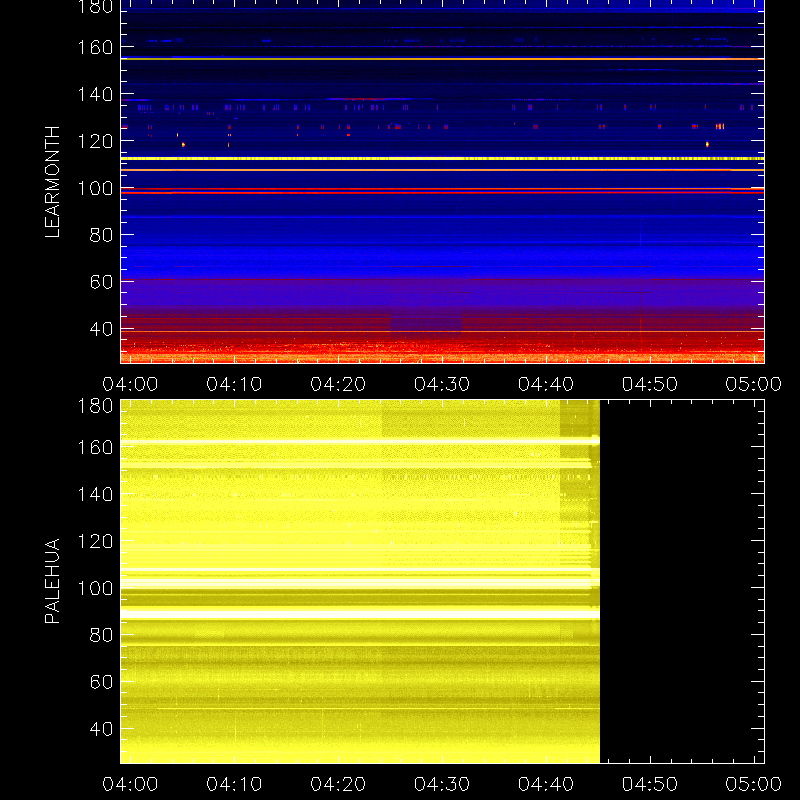Pick the 140 tick label on Palehua plot

click(x=95, y=494)
